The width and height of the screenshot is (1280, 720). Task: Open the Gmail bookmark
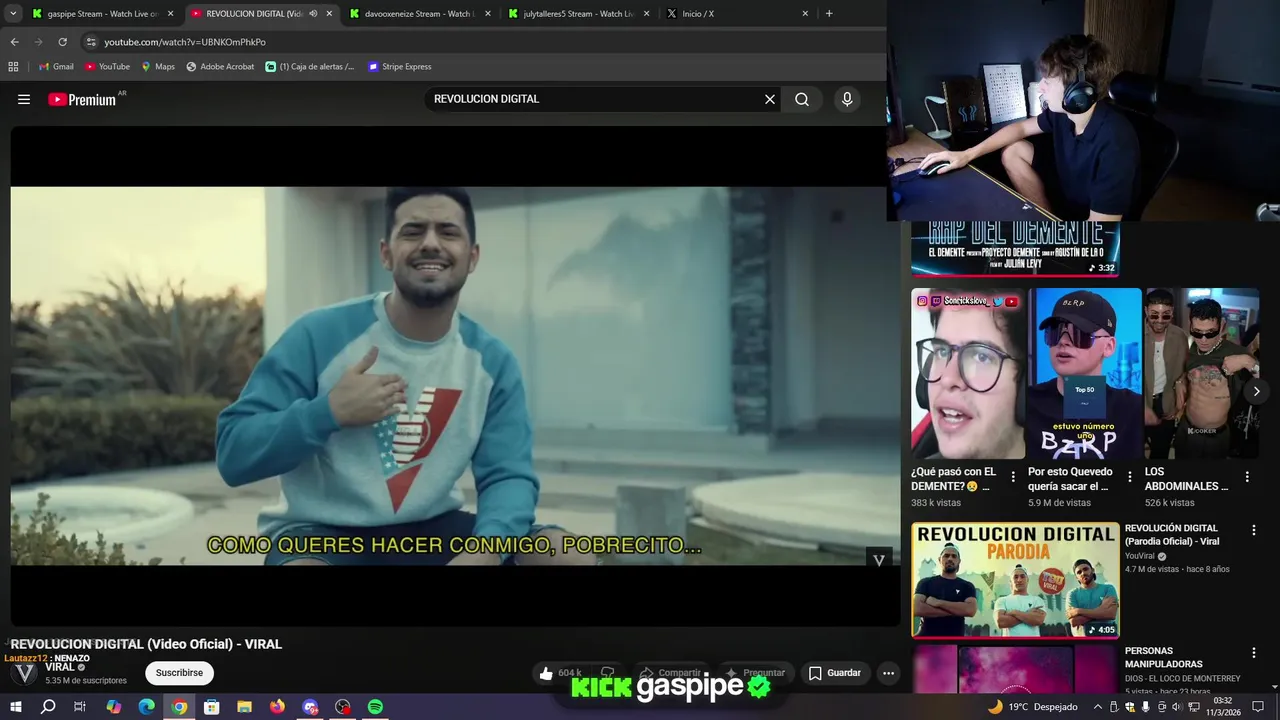56,67
